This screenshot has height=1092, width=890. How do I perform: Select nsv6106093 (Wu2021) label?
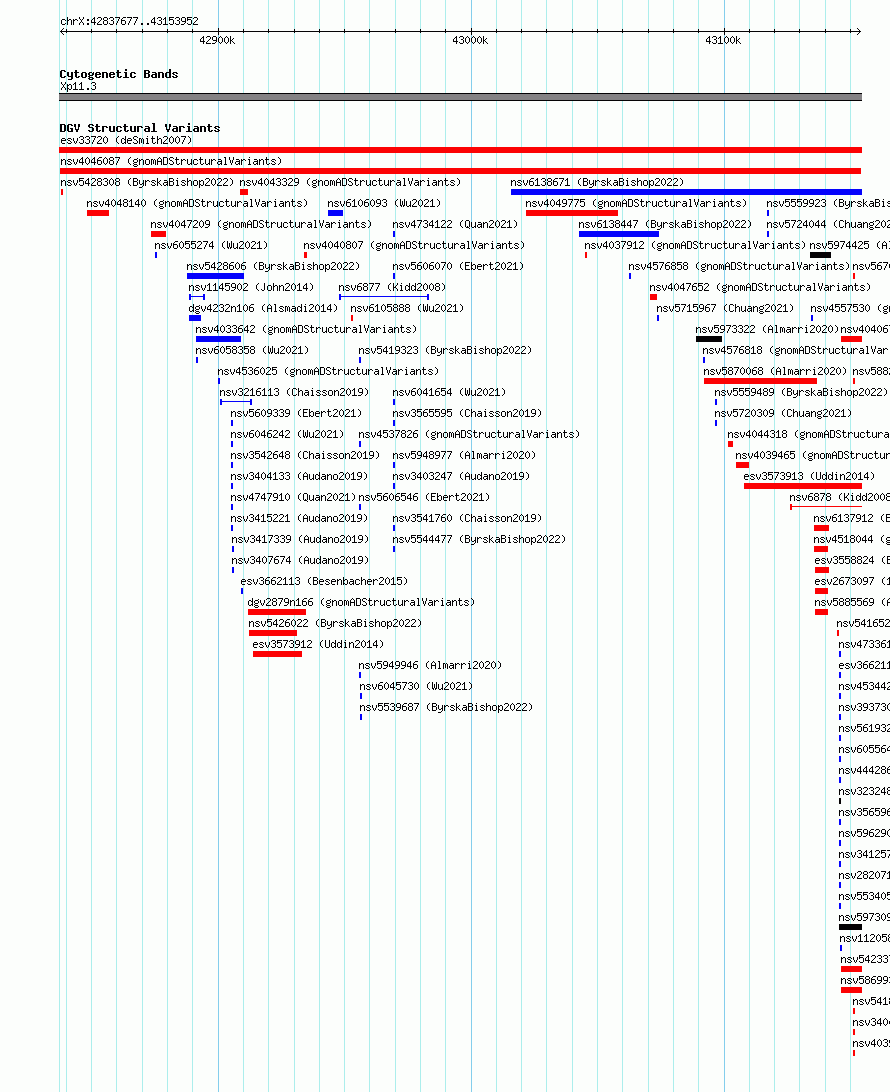[x=384, y=203]
